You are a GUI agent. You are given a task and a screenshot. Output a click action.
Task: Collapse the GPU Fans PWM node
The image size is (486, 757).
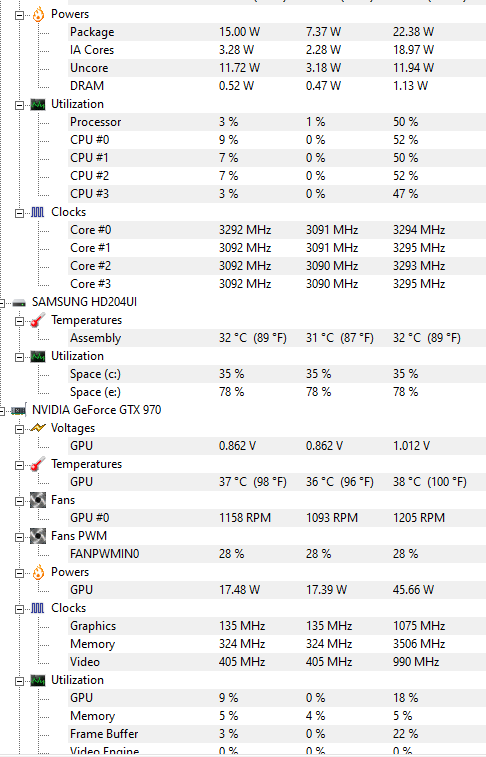(19, 537)
